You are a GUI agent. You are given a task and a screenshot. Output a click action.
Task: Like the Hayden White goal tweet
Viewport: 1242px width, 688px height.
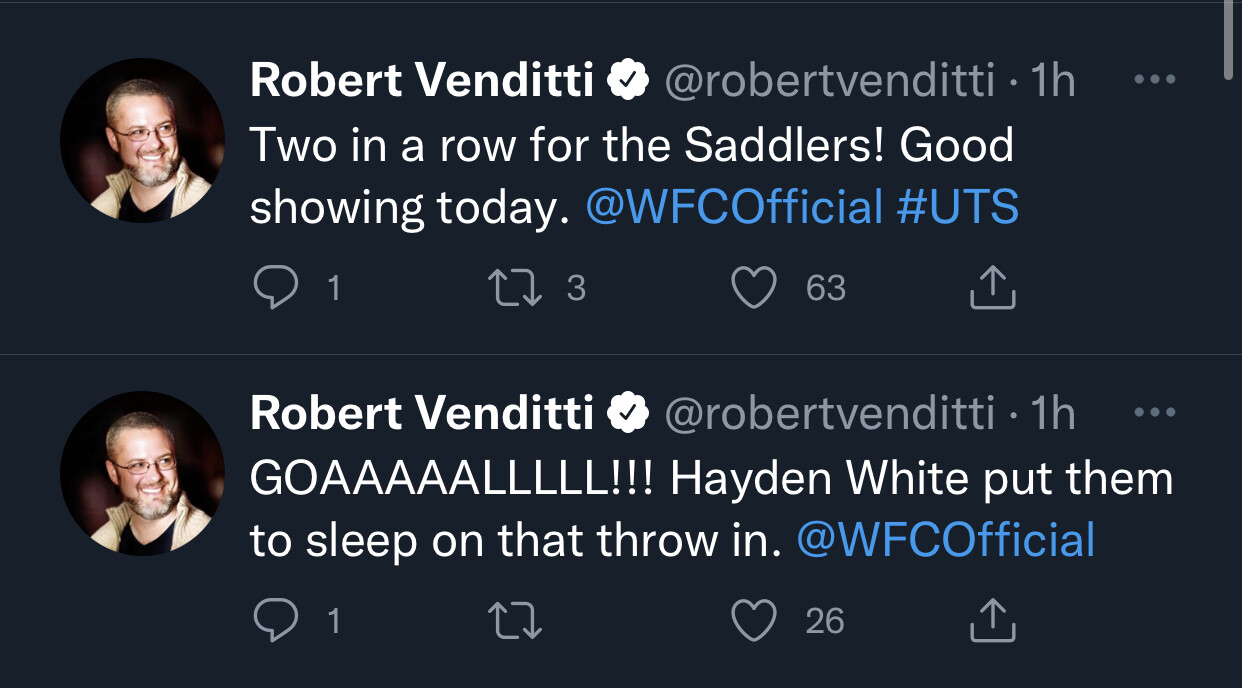pos(754,621)
